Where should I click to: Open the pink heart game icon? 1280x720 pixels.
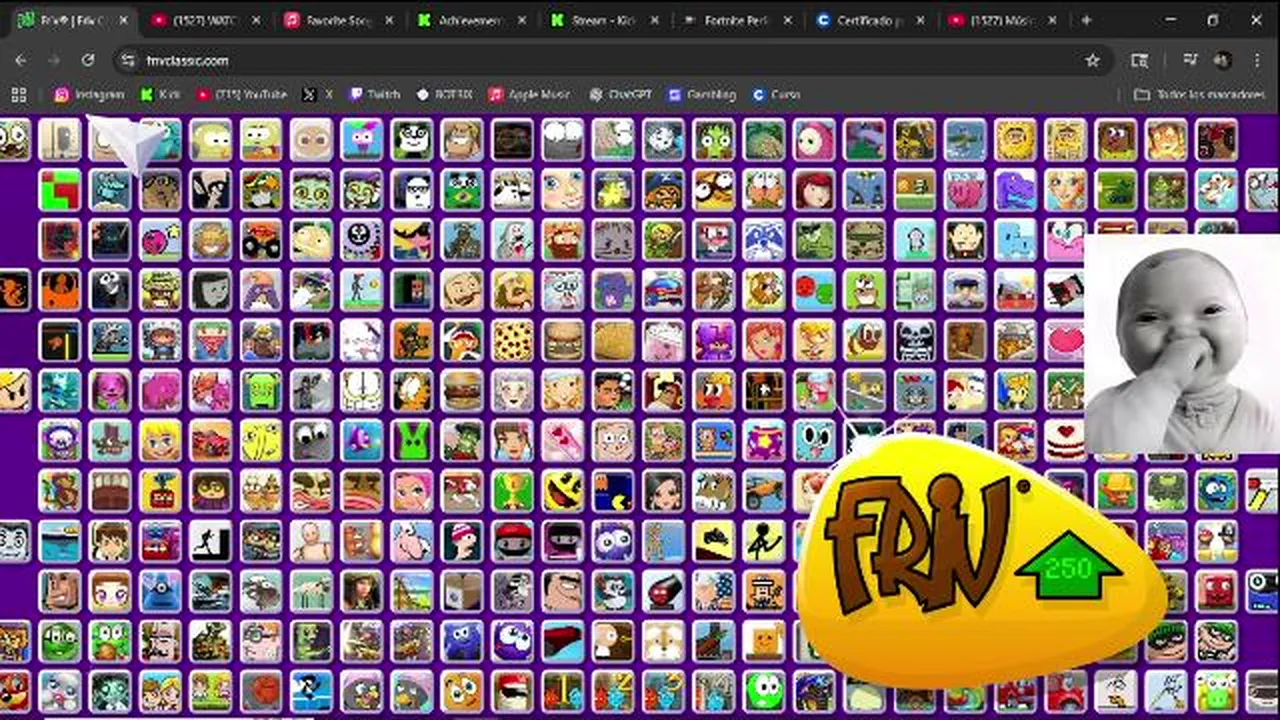(x=1065, y=341)
